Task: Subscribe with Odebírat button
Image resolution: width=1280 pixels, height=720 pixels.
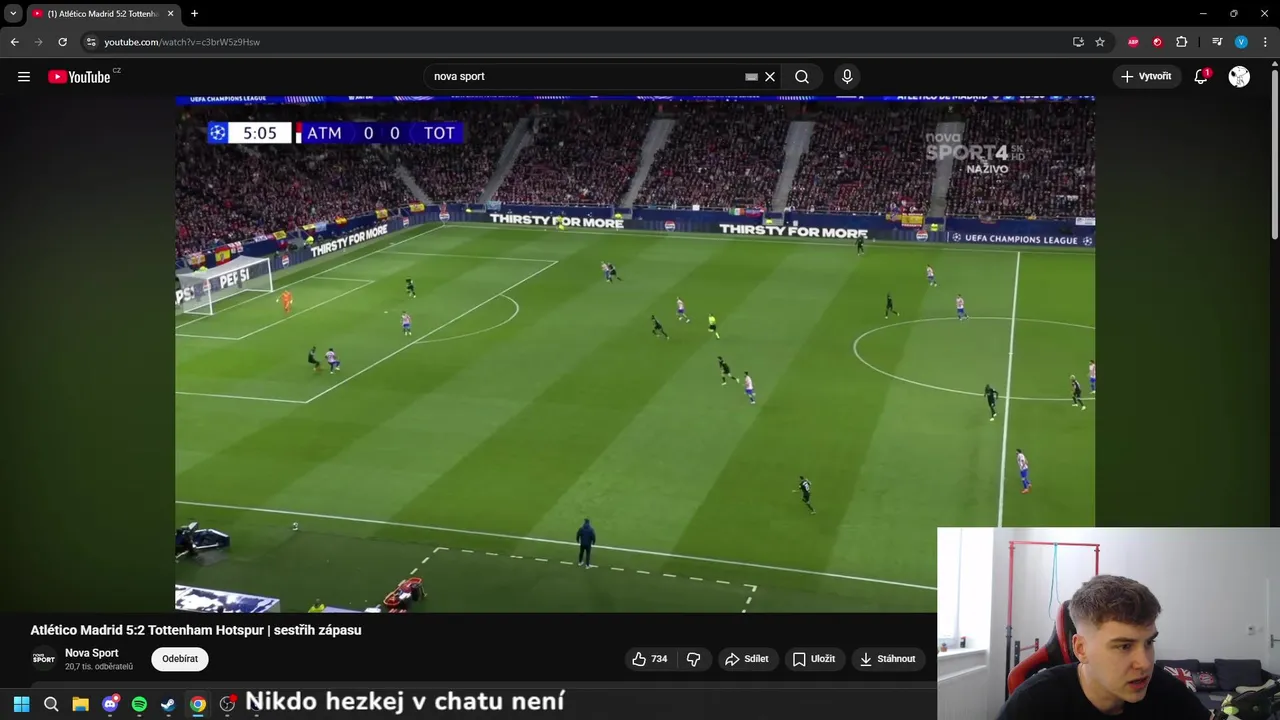Action: click(180, 659)
